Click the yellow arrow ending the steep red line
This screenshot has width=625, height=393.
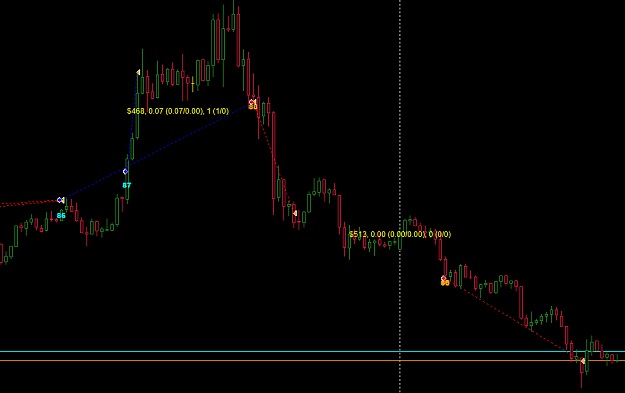coord(295,213)
